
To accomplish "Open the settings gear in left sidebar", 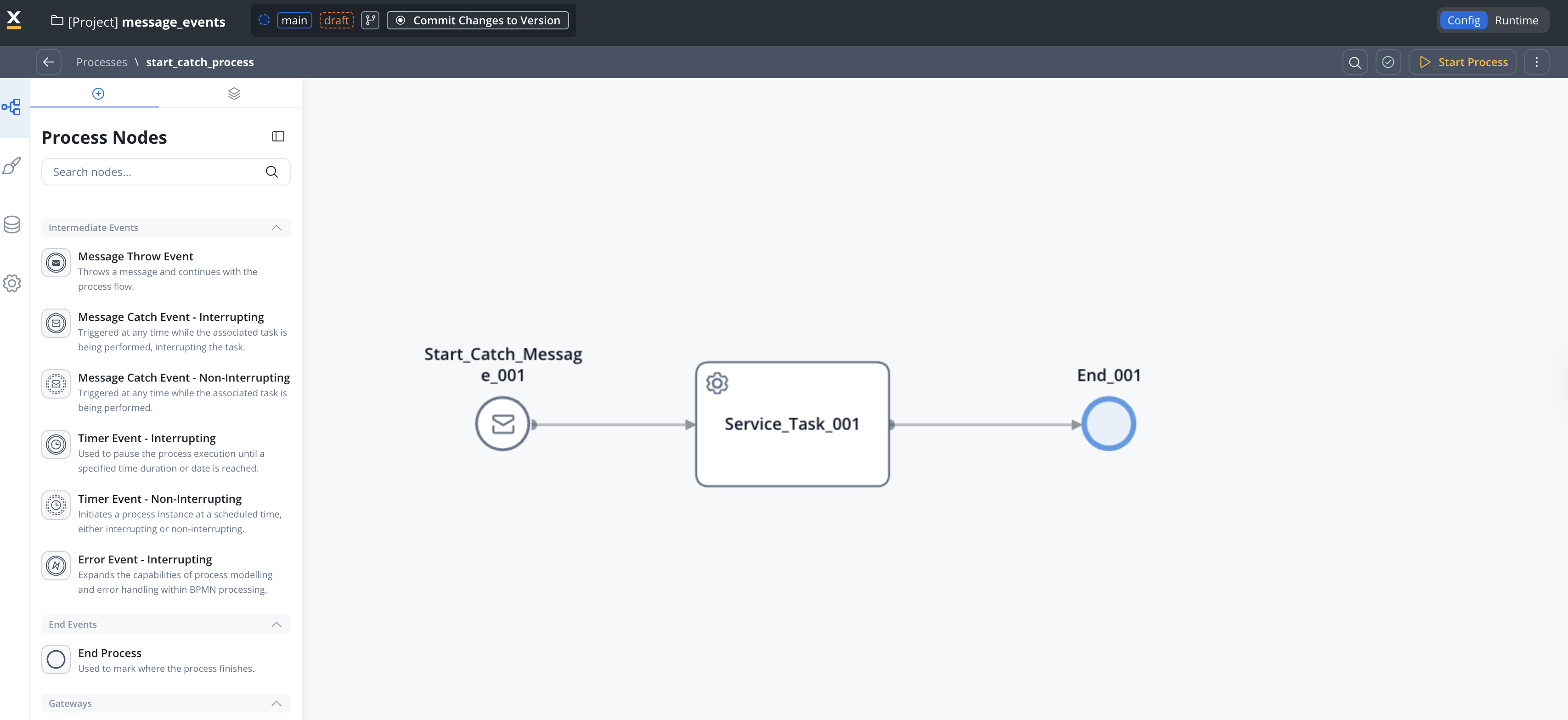I will [x=12, y=283].
